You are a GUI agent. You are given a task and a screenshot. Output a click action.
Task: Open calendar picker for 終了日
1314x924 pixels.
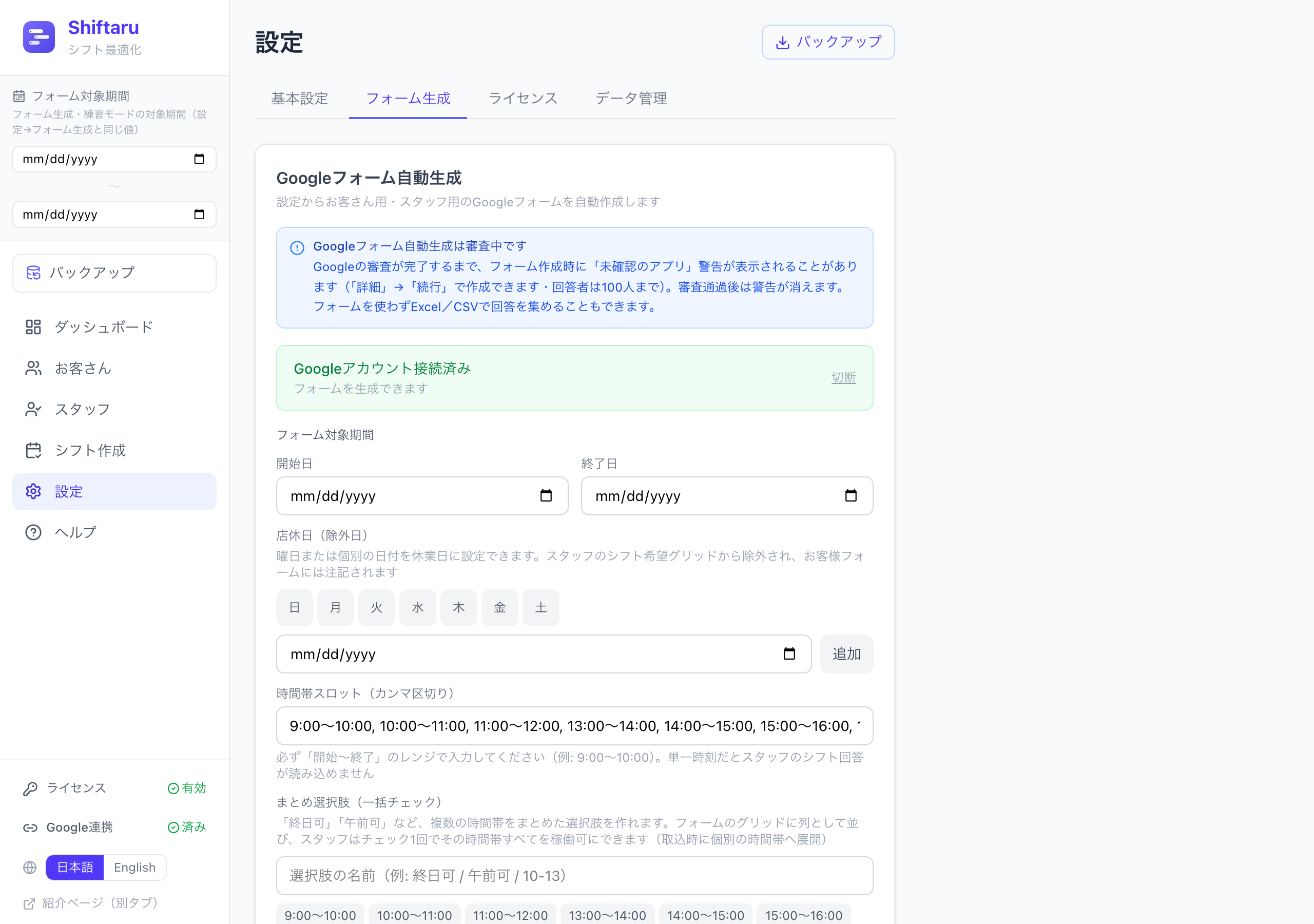(x=851, y=496)
